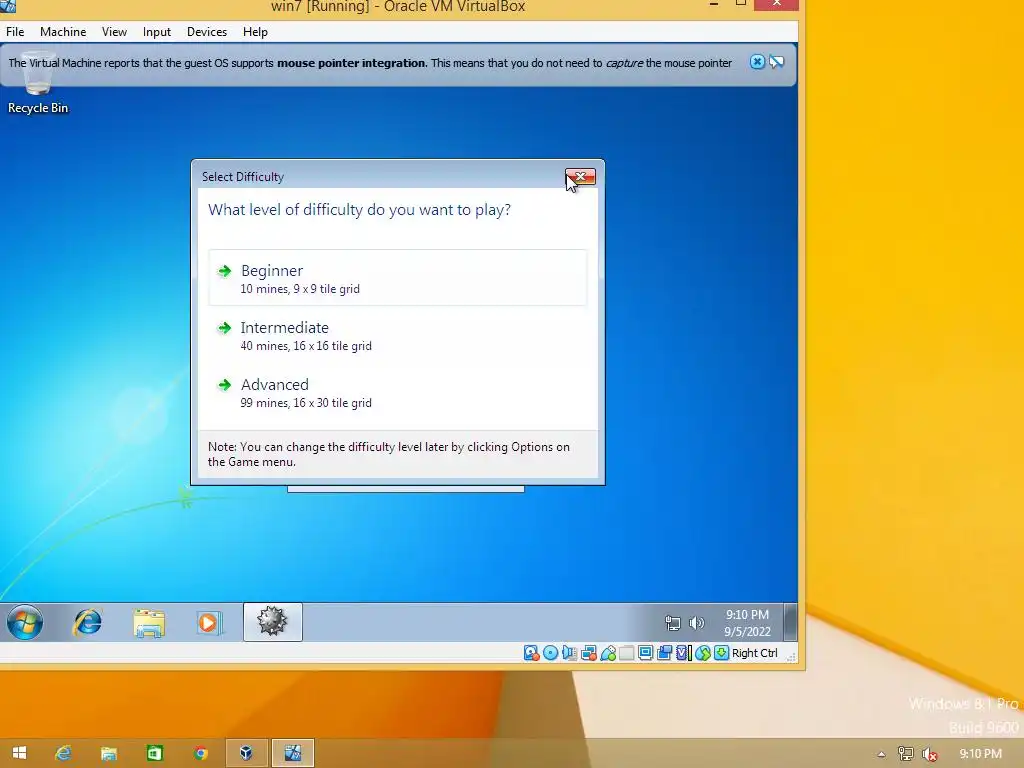Open the Store on the host taskbar
This screenshot has width=1024, height=768.
click(154, 753)
